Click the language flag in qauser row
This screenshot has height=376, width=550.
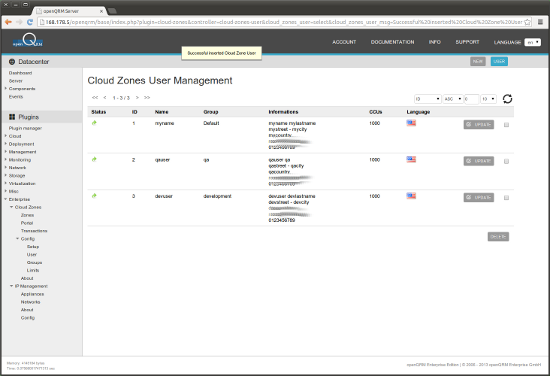coord(411,159)
